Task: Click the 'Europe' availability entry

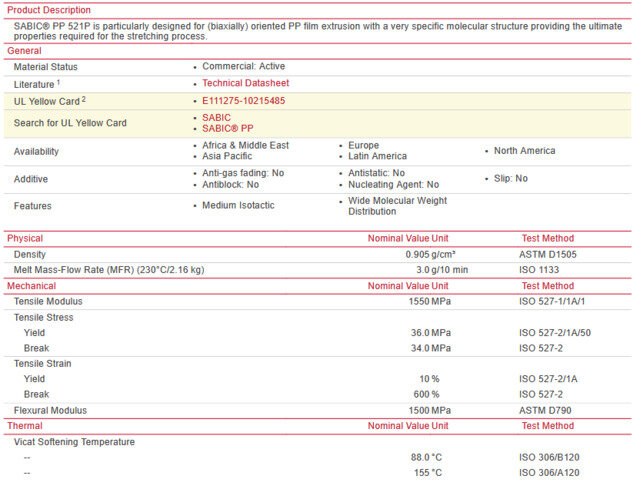Action: tap(363, 145)
